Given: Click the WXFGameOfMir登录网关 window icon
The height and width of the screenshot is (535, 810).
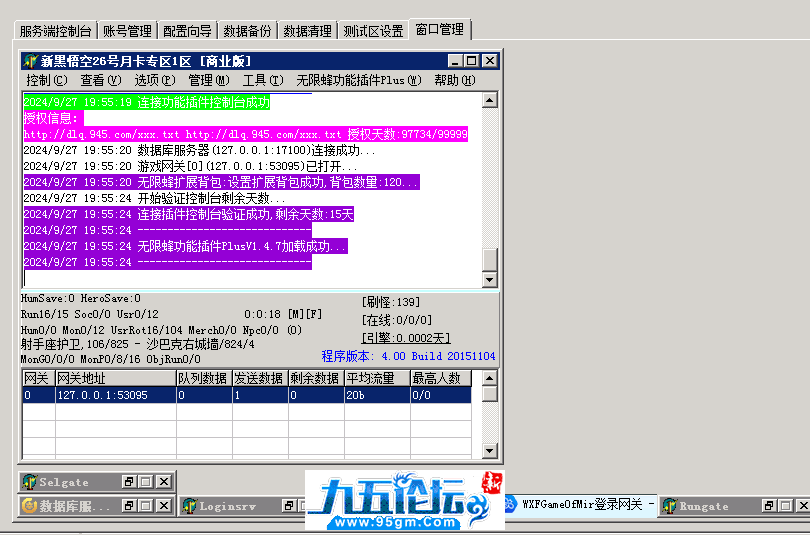Looking at the screenshot, I should pyautogui.click(x=510, y=506).
